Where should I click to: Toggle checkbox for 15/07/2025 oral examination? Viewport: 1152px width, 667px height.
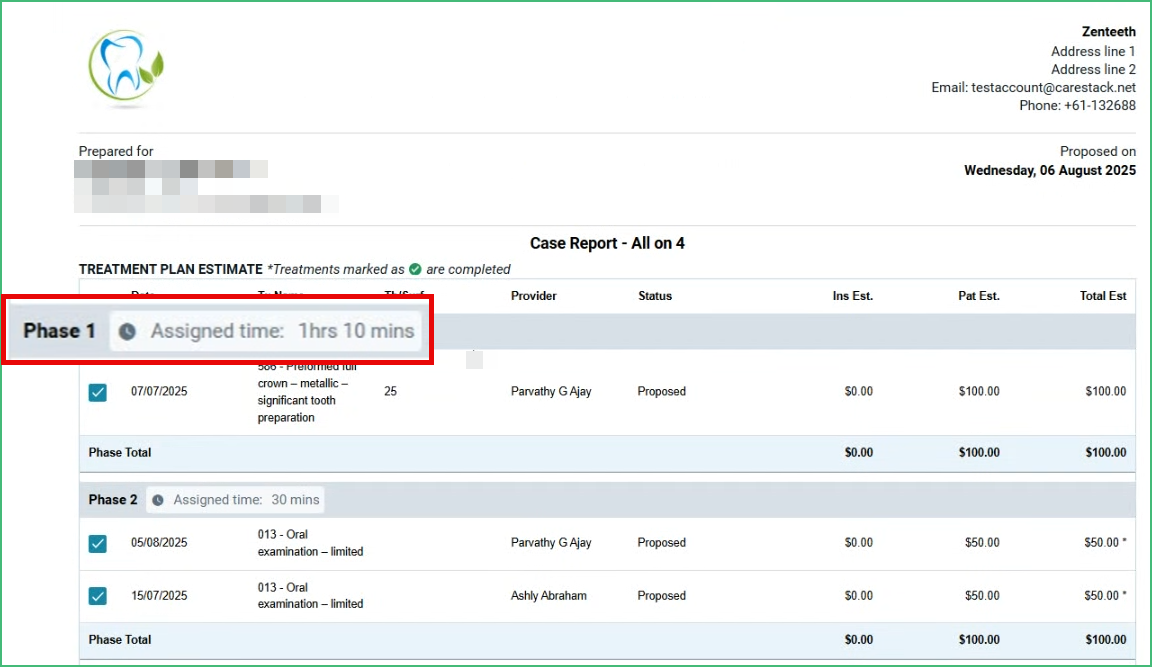(x=98, y=596)
